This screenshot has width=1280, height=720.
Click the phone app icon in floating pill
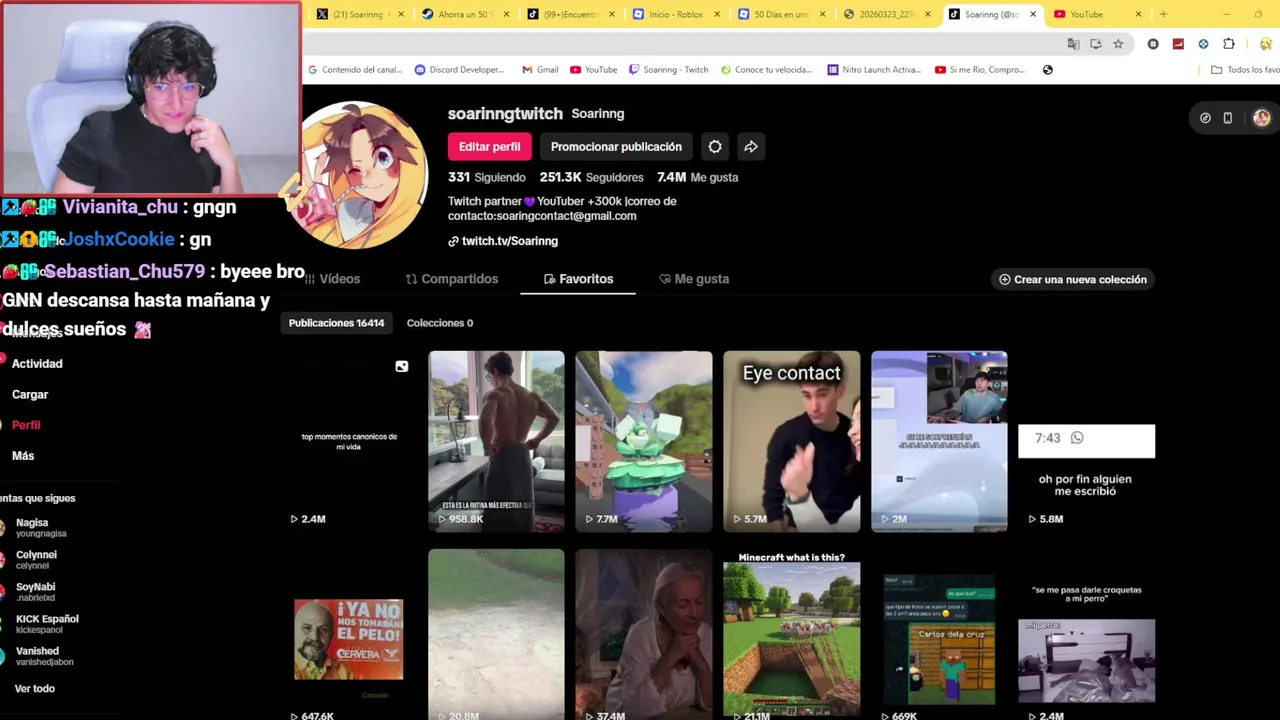tap(1228, 118)
